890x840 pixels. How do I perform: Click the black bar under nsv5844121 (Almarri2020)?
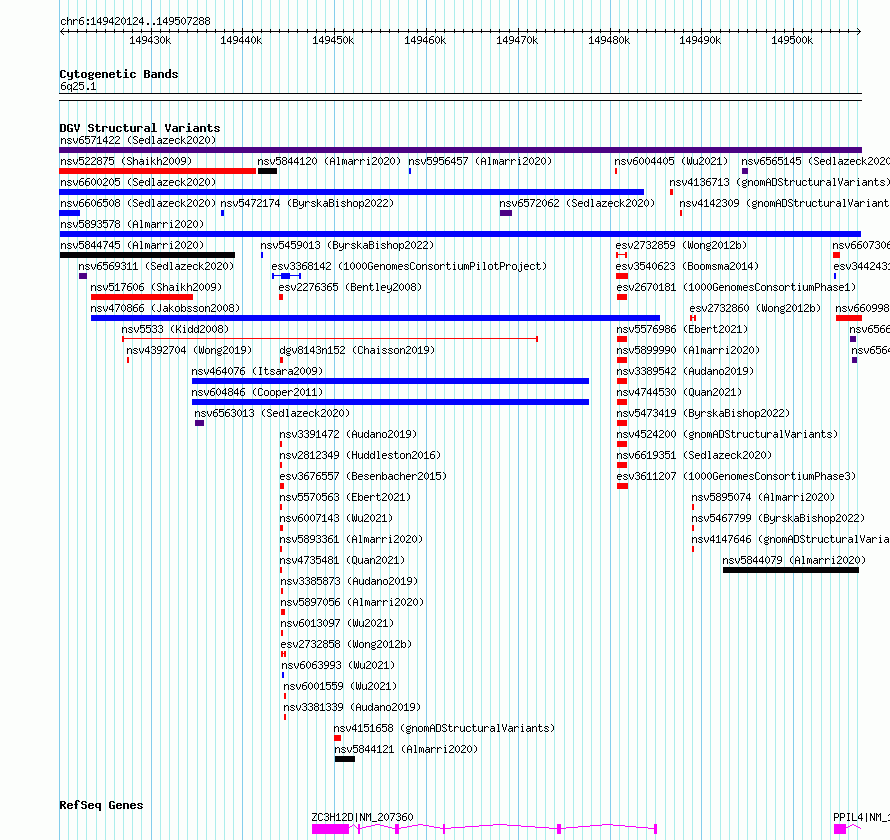345,759
